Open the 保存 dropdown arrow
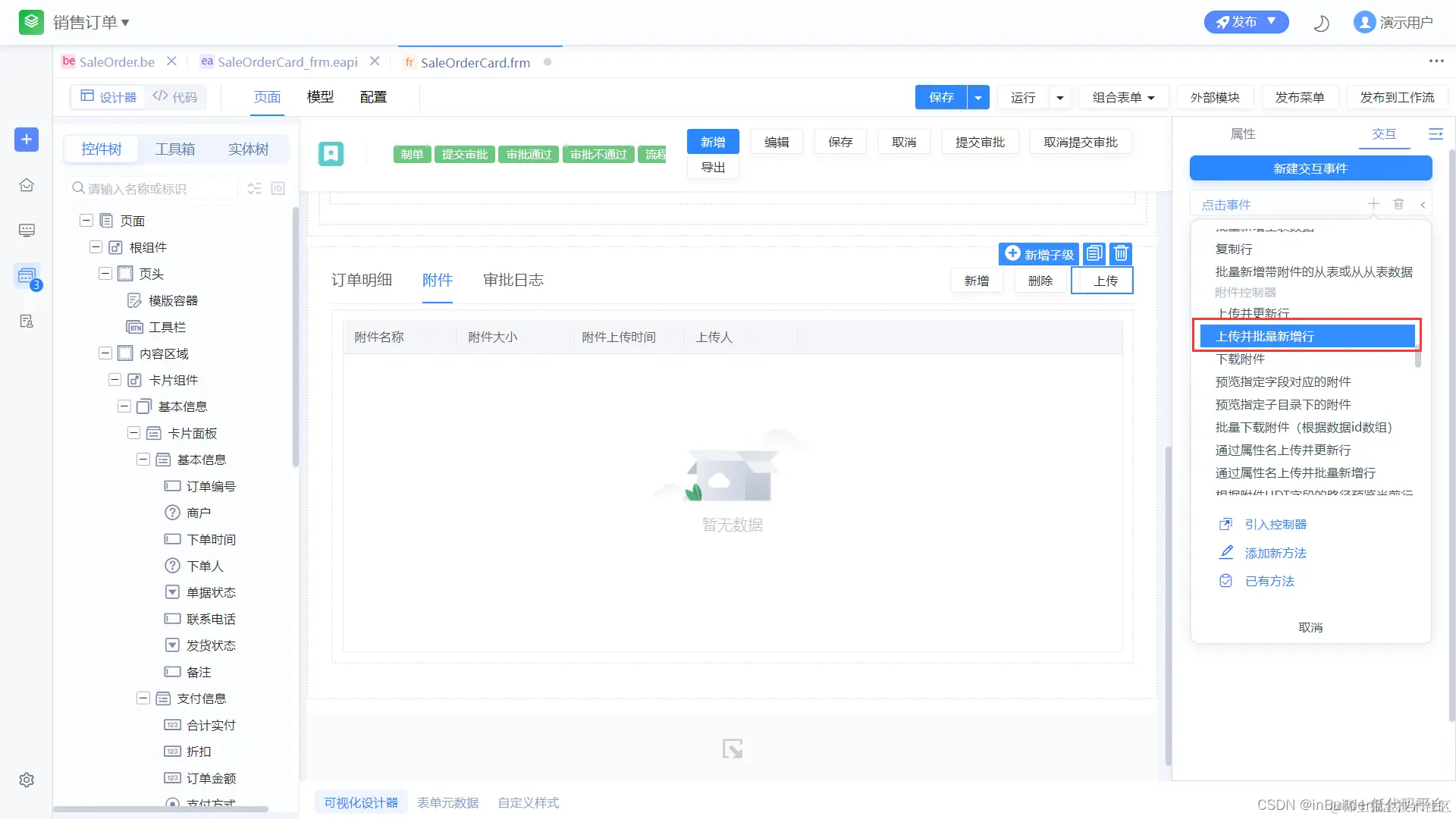Screen dimensions: 1456x819 [978, 98]
